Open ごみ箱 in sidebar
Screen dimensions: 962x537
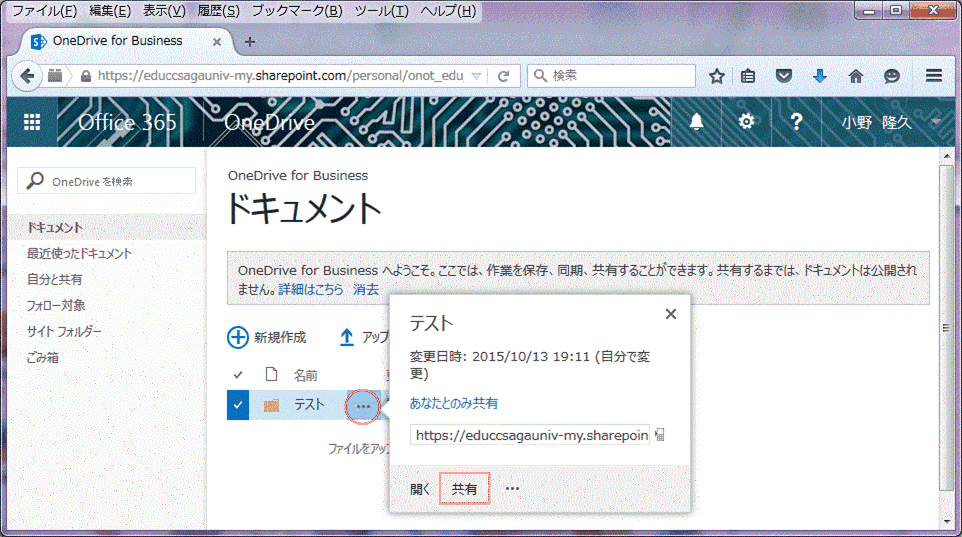pos(42,357)
